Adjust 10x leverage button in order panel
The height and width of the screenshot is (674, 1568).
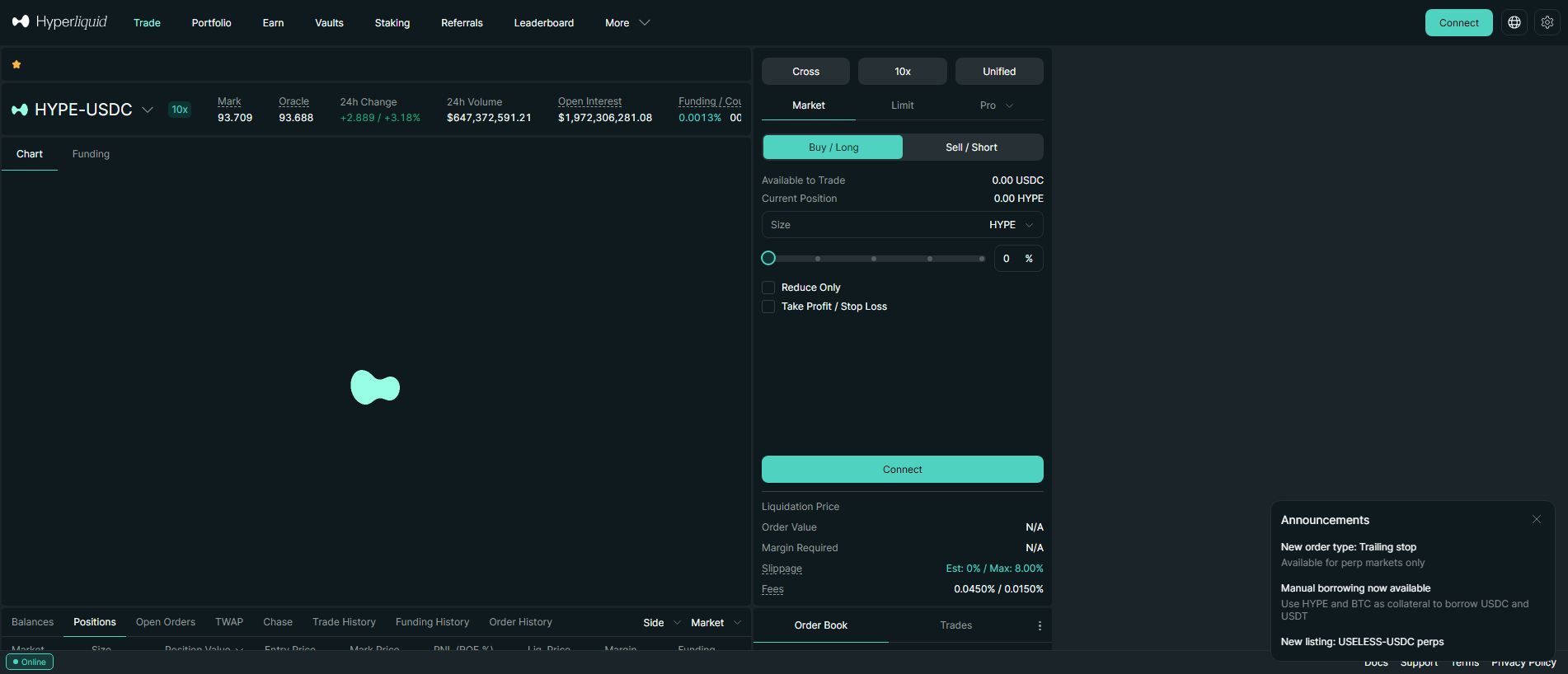click(x=903, y=72)
